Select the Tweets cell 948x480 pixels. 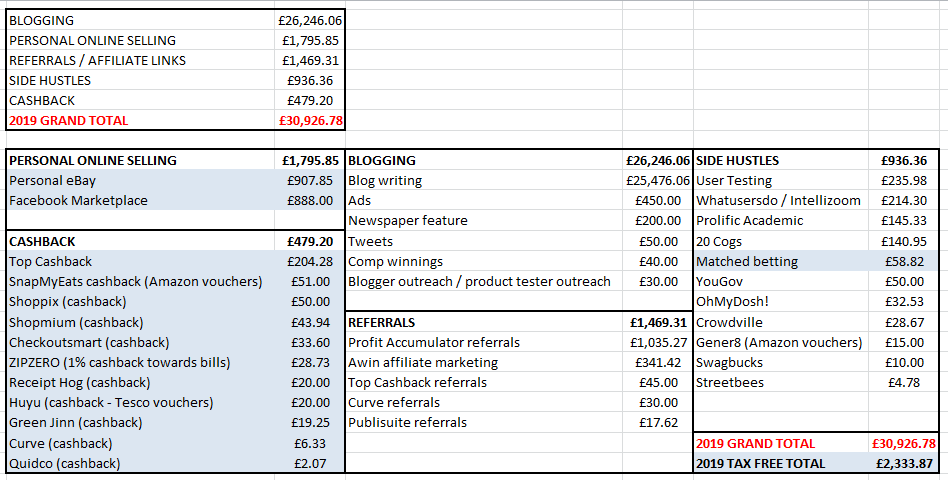484,241
